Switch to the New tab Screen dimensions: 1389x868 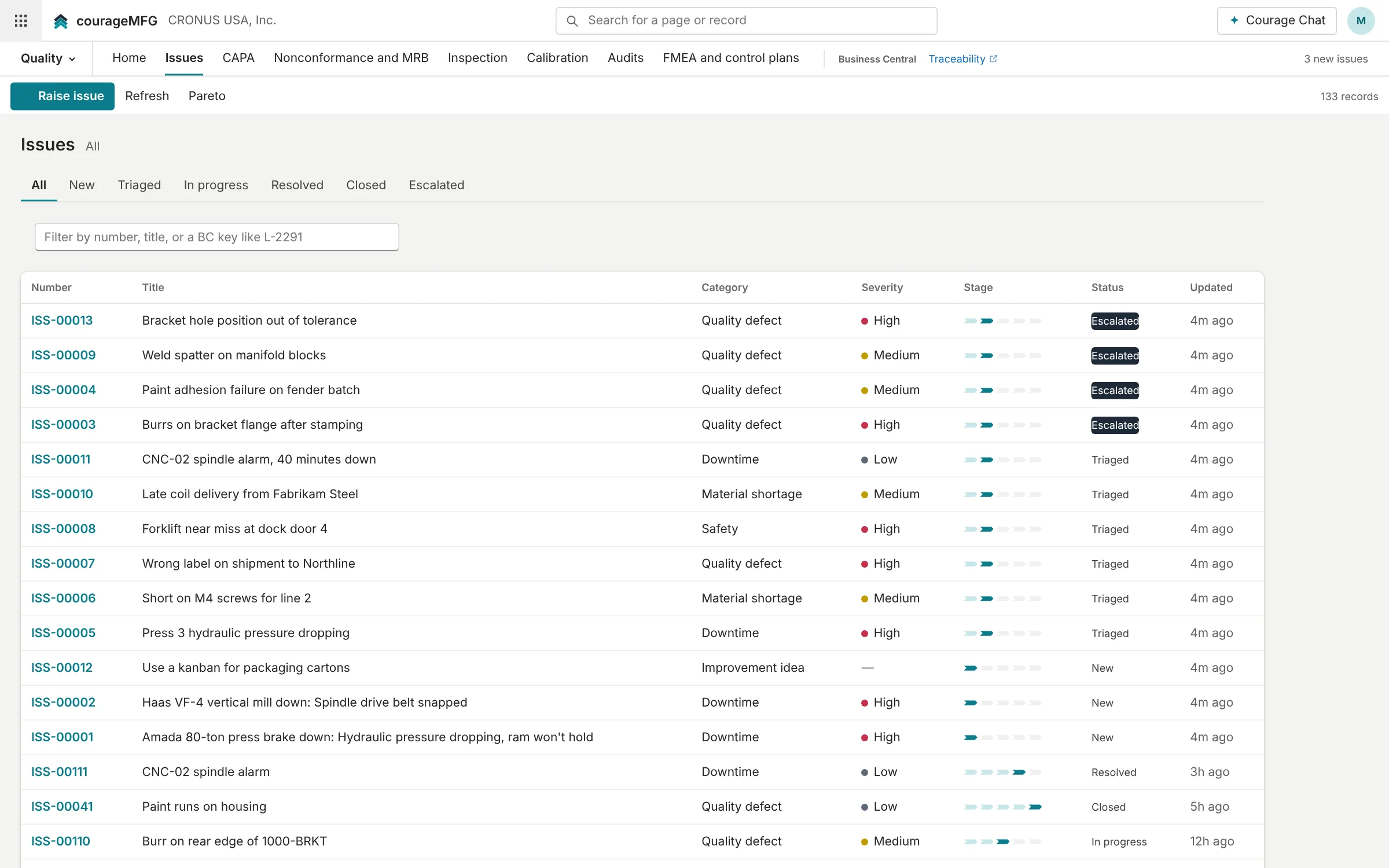tap(82, 185)
